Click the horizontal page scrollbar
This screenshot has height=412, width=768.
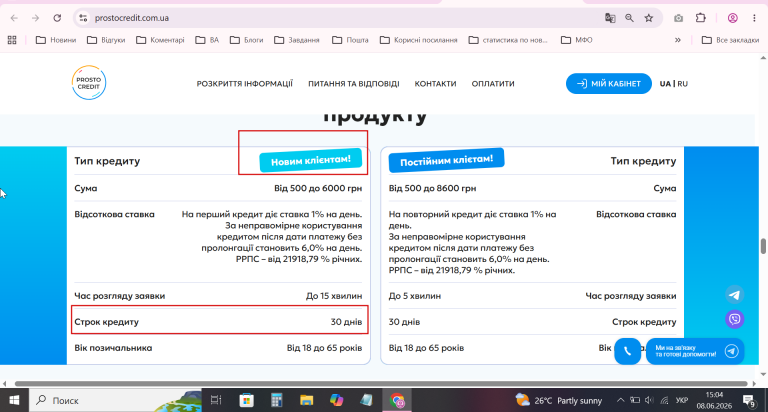pyautogui.click(x=381, y=384)
